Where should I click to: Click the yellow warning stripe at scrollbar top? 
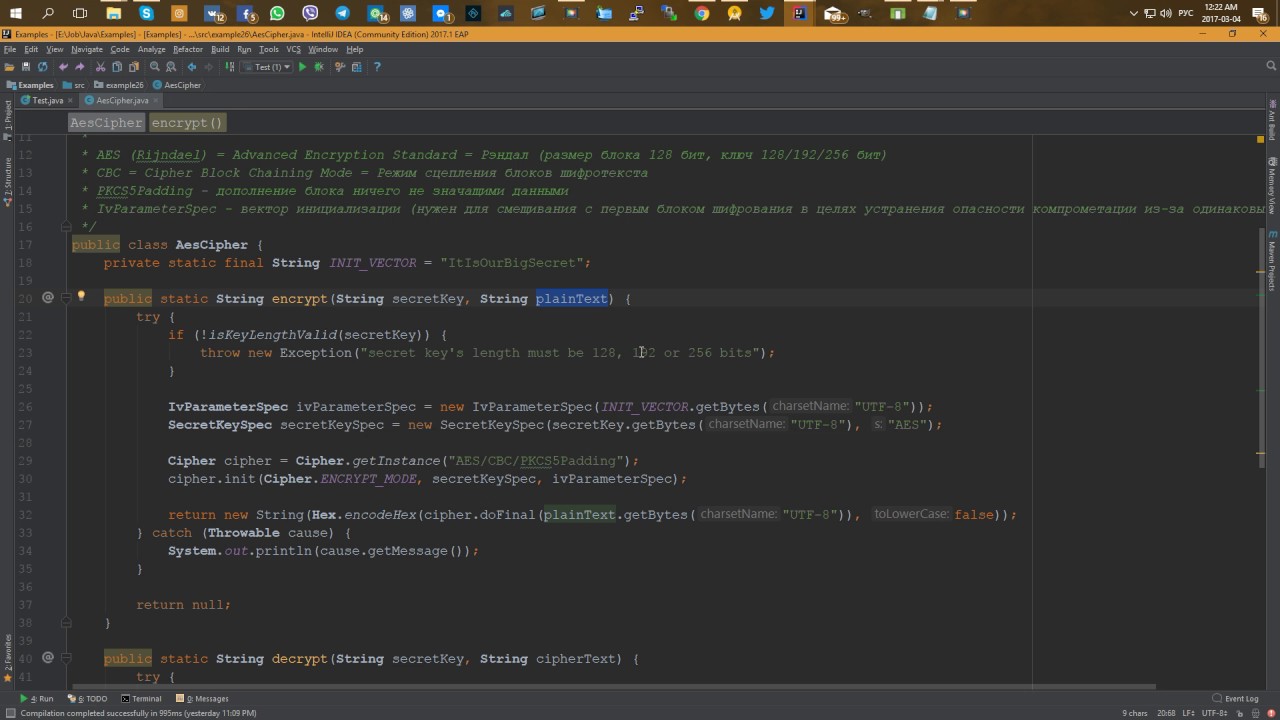coord(1261,139)
